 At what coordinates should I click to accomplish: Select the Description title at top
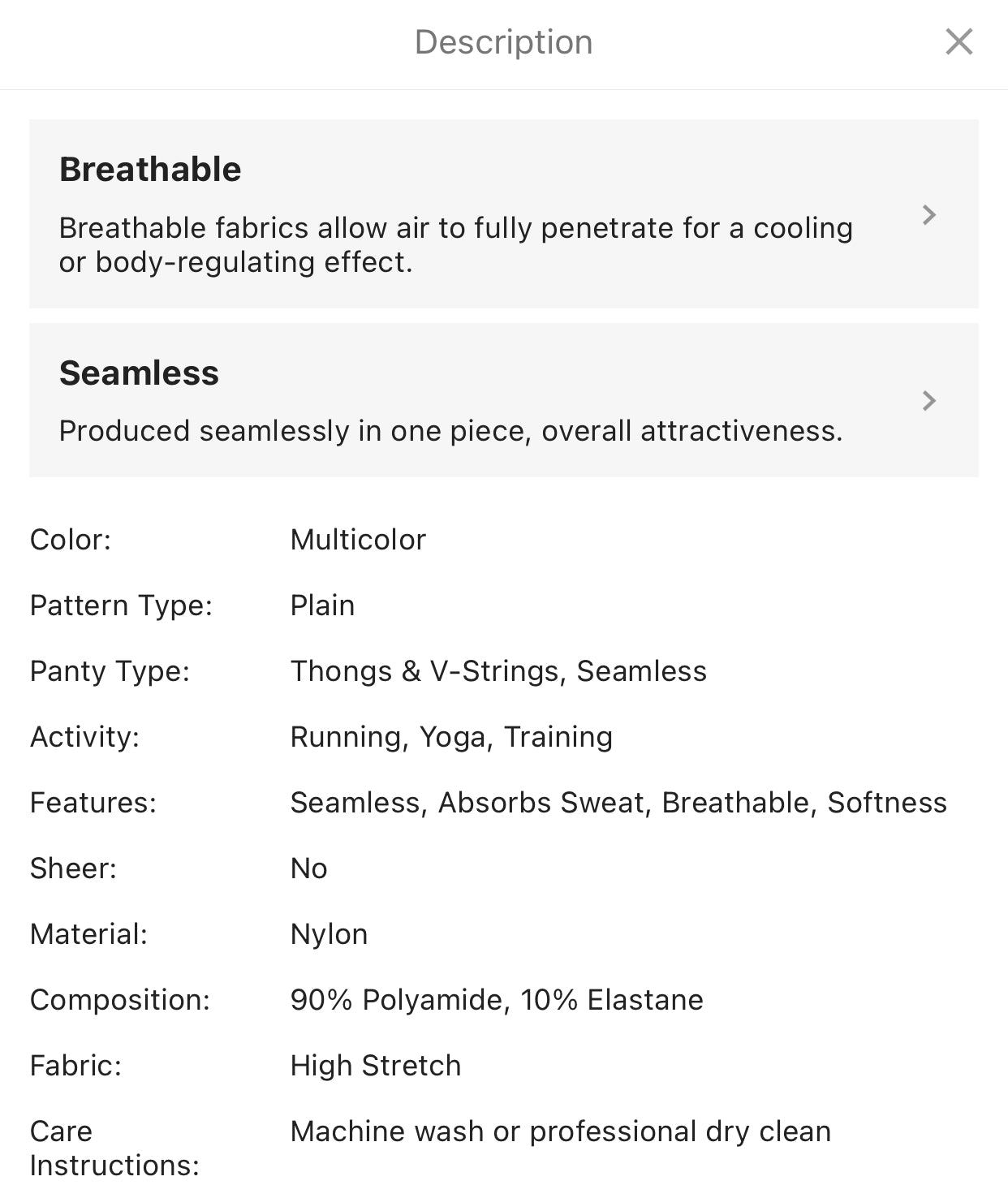click(x=504, y=42)
